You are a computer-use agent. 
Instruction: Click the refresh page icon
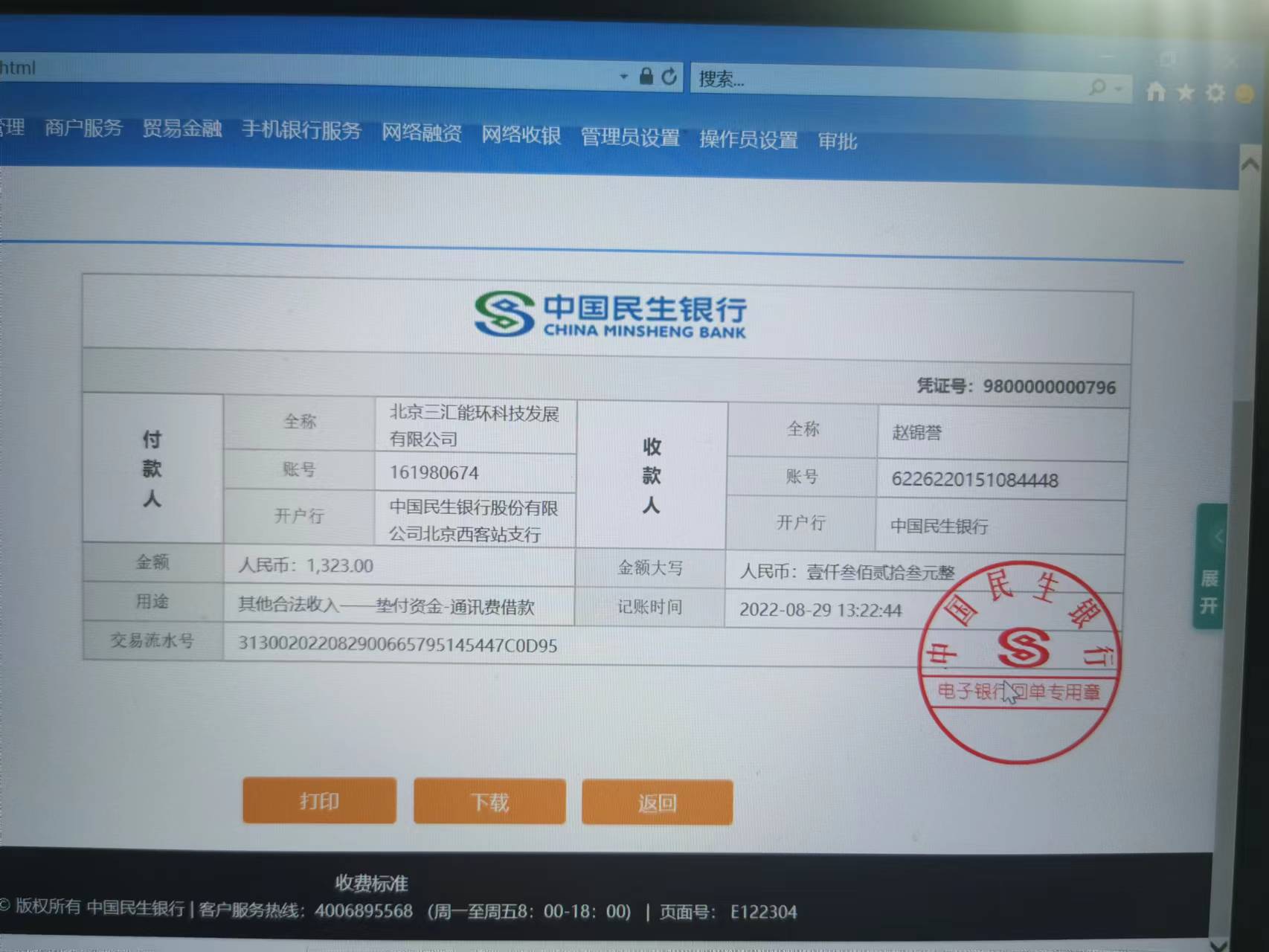669,77
